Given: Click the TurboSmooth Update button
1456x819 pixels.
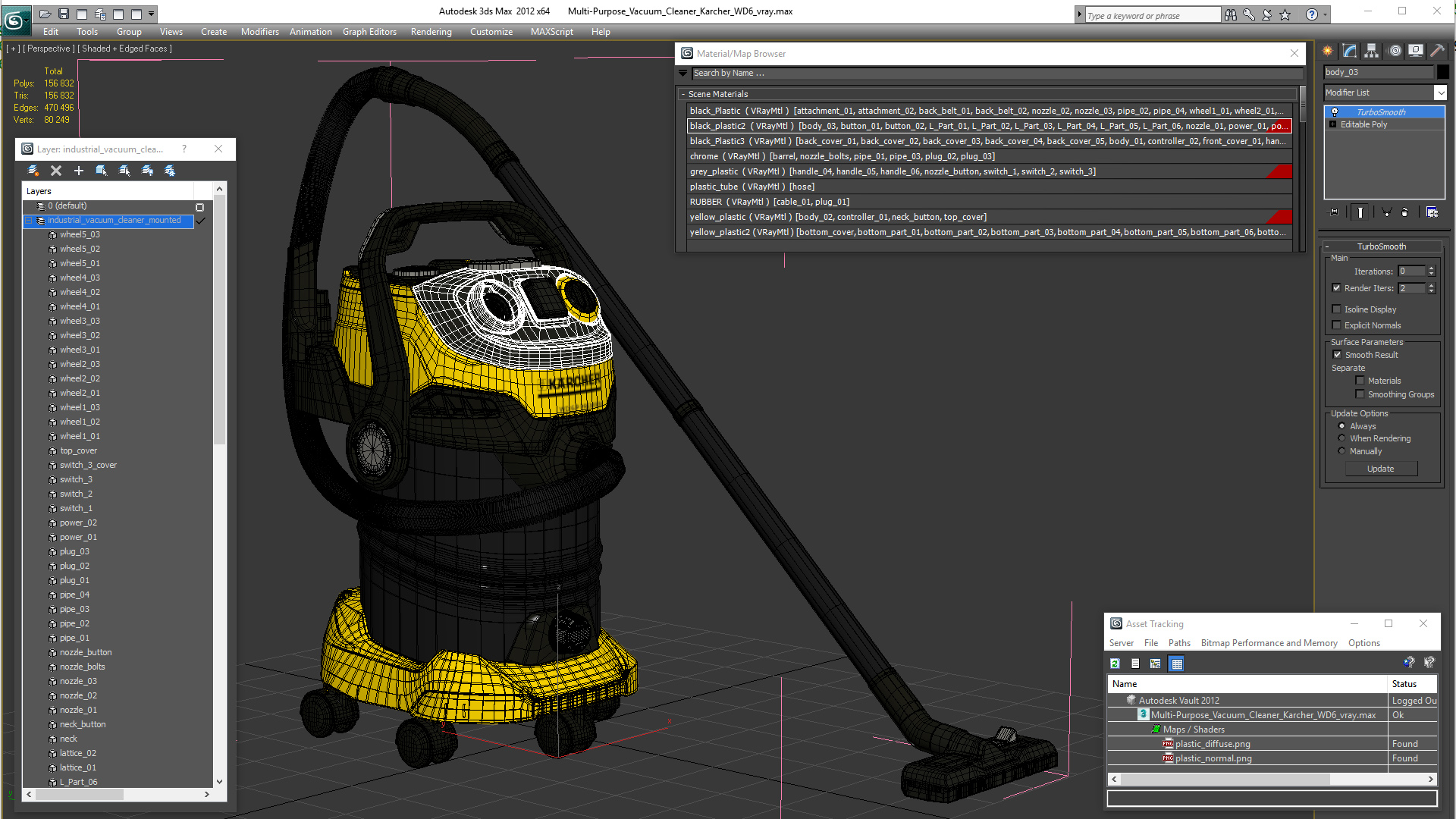Looking at the screenshot, I should [x=1380, y=469].
